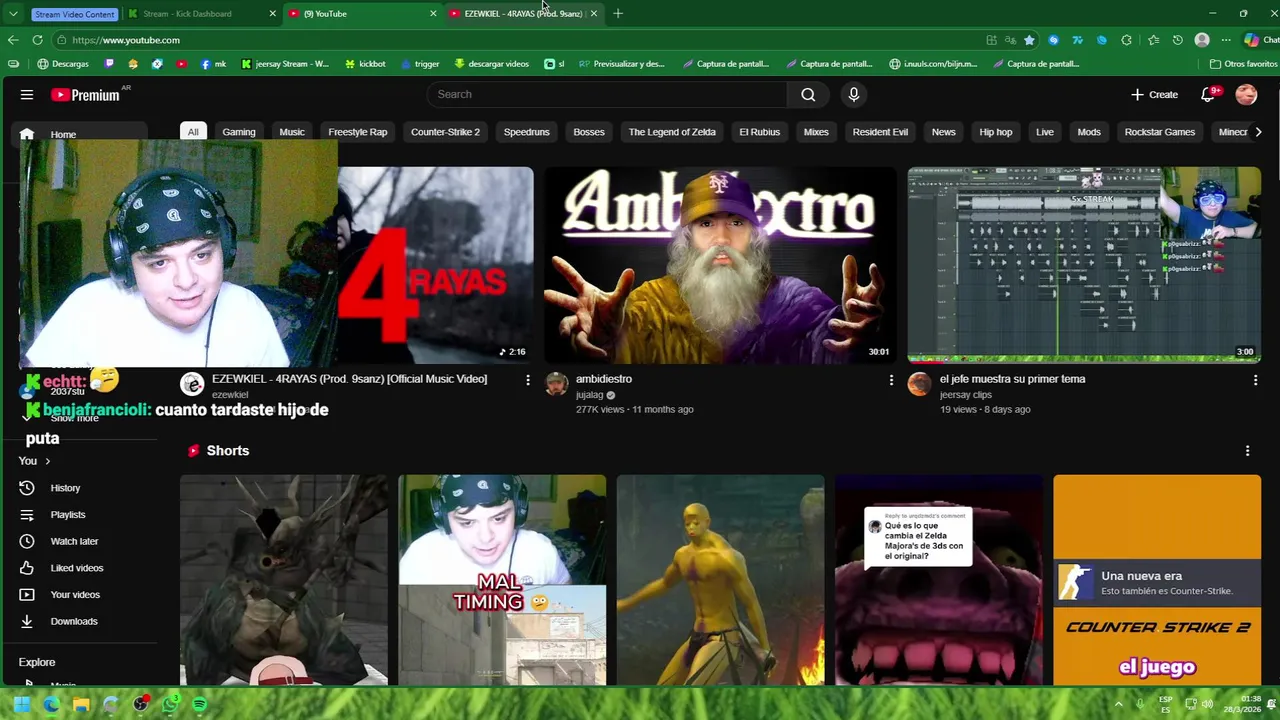
Task: Switch to Stream - Kick Dashboard tab
Action: [x=200, y=14]
